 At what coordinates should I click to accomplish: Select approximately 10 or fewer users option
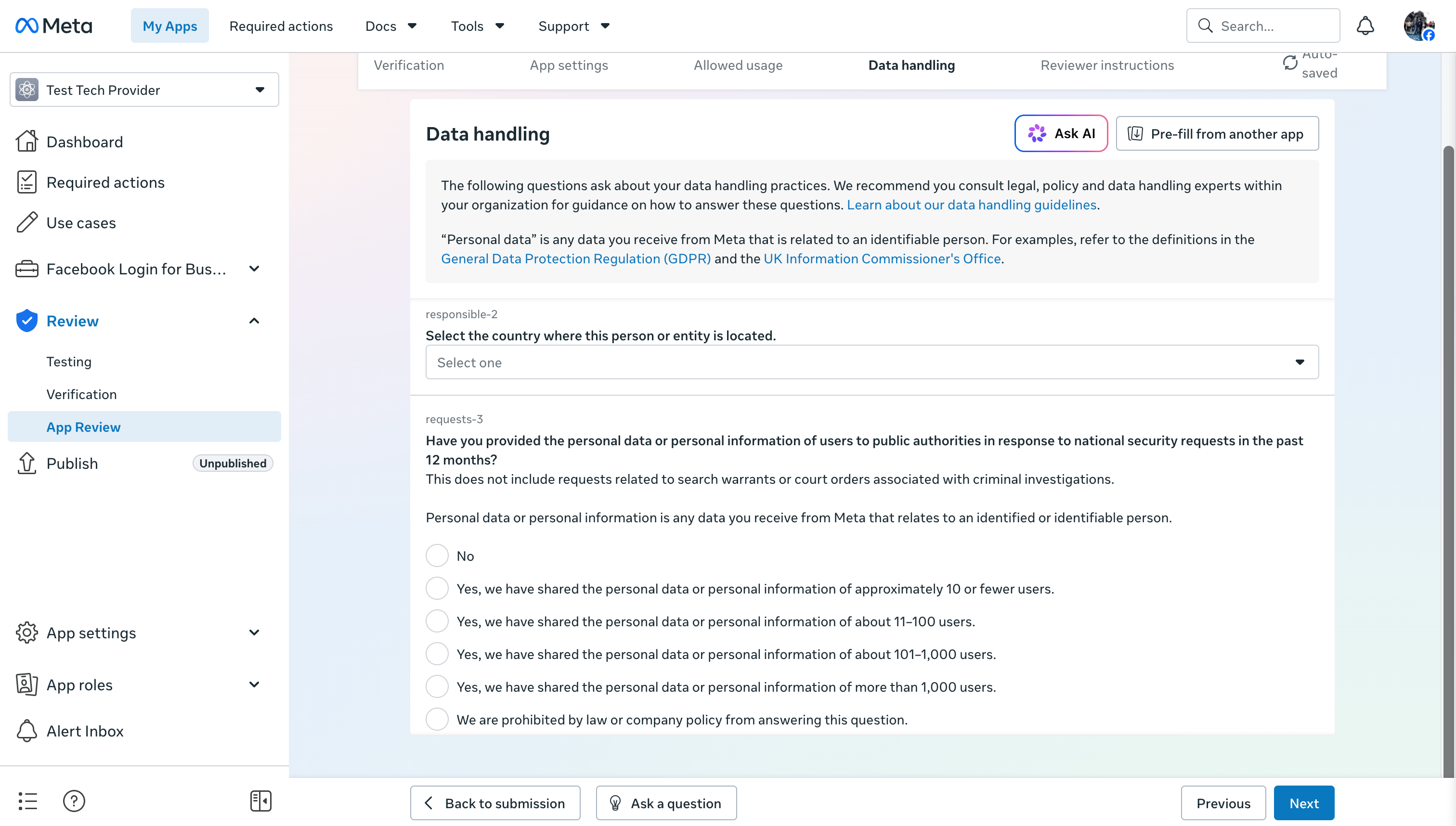437,588
